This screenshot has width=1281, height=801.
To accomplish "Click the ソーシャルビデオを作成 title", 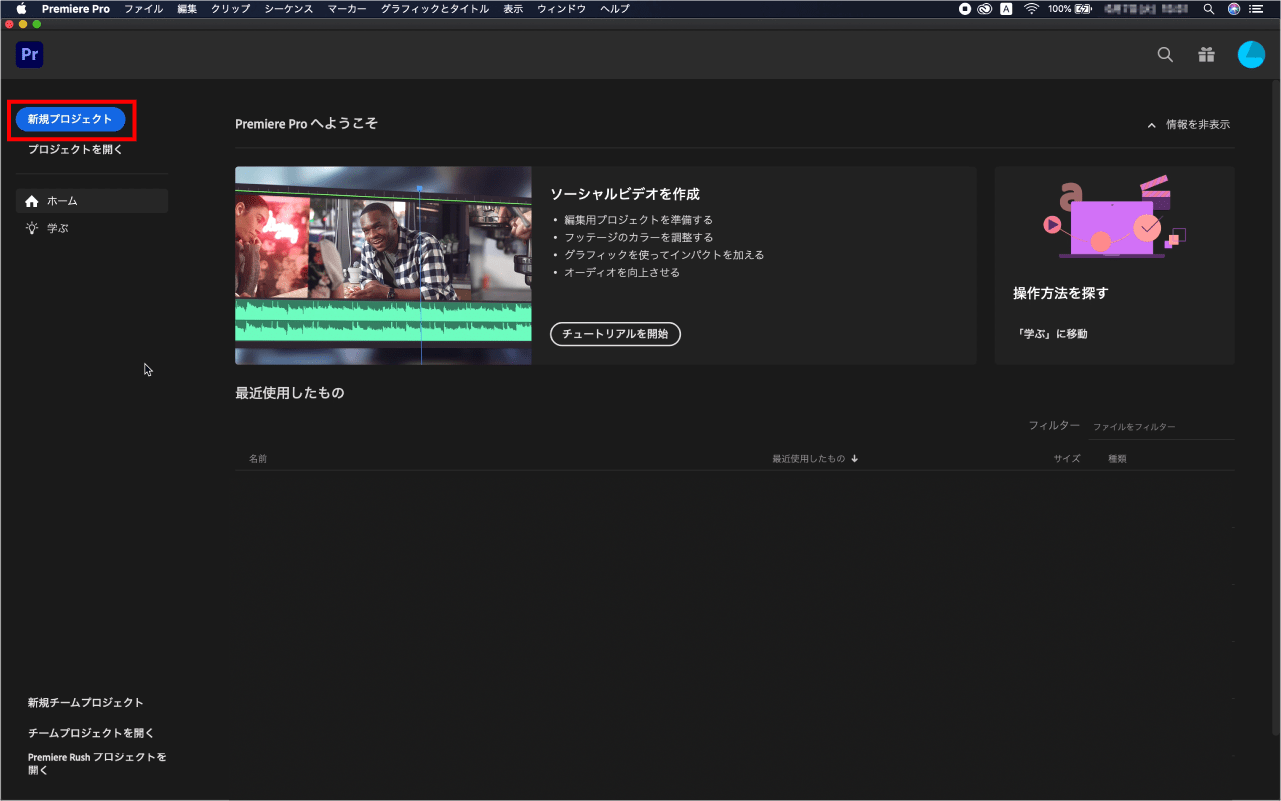I will (625, 194).
